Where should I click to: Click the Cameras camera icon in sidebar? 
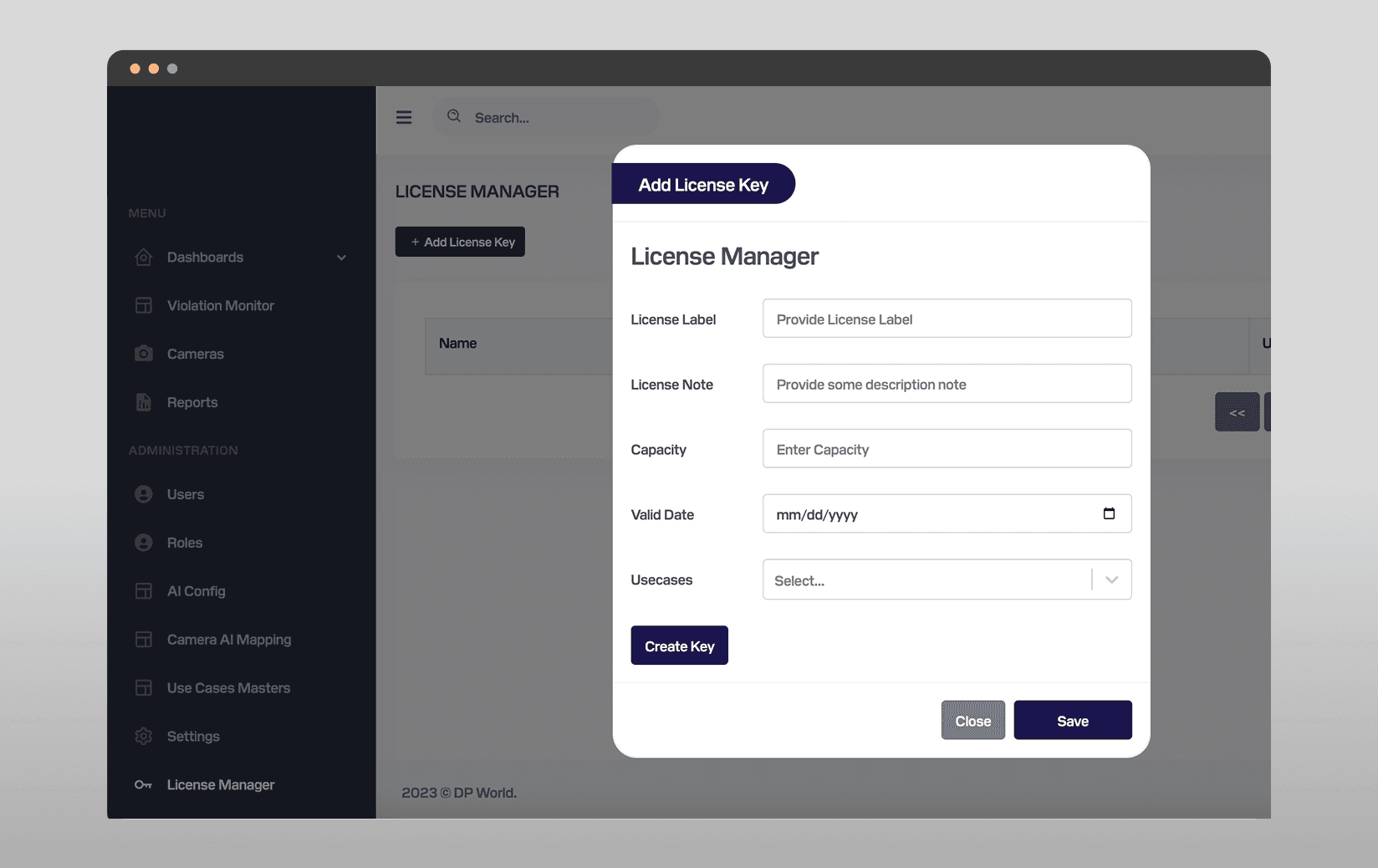pos(144,353)
